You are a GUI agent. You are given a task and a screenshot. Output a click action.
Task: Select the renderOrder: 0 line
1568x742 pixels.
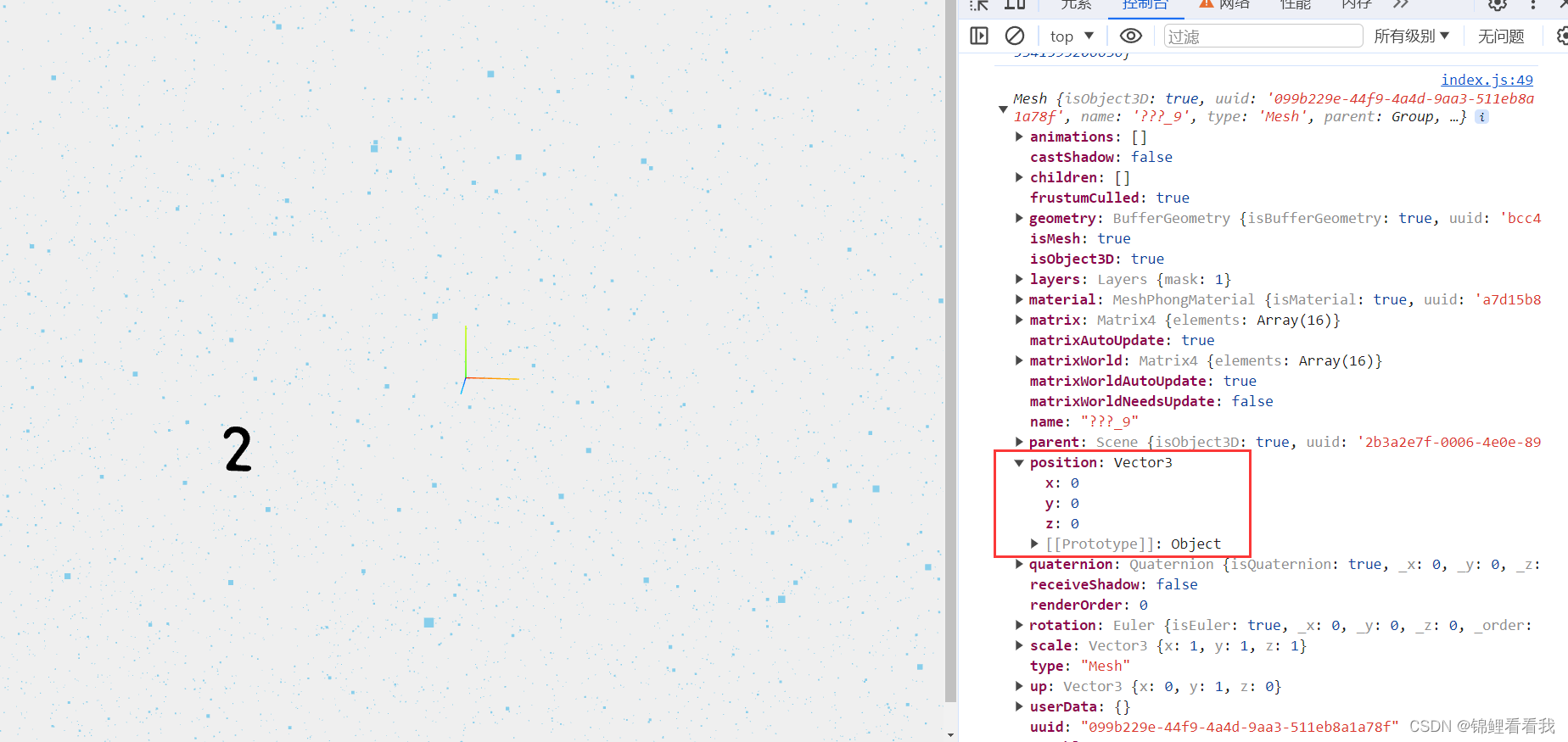pos(1089,605)
